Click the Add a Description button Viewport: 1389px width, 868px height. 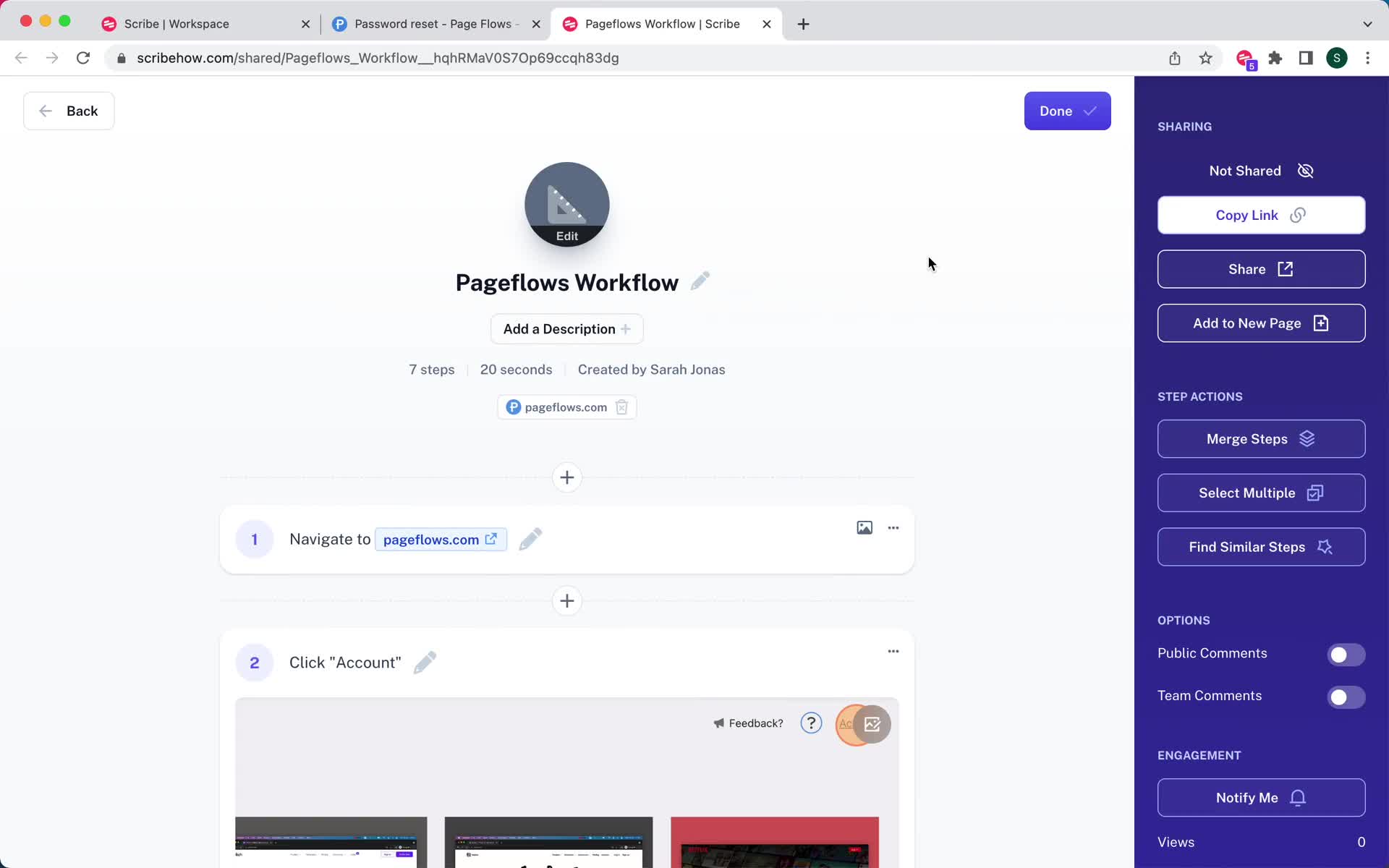point(566,328)
